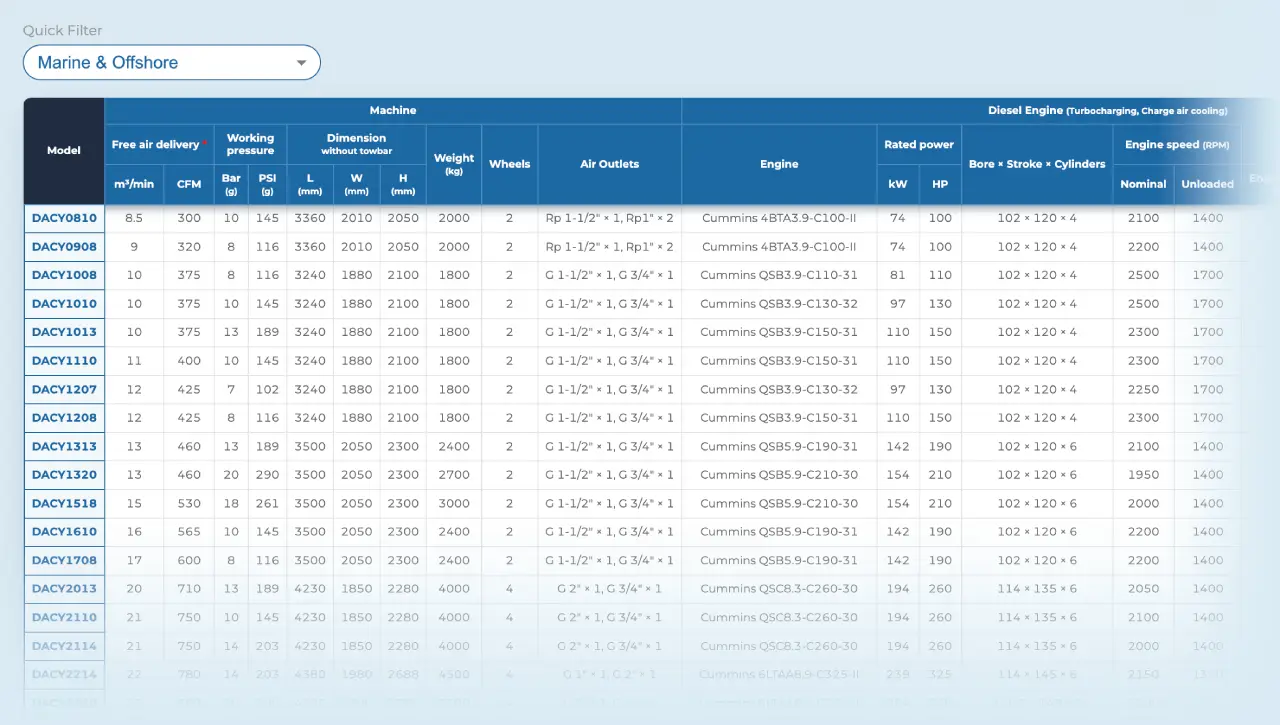The image size is (1280, 725).
Task: Open the DACY2013 model entry
Action: click(x=64, y=589)
